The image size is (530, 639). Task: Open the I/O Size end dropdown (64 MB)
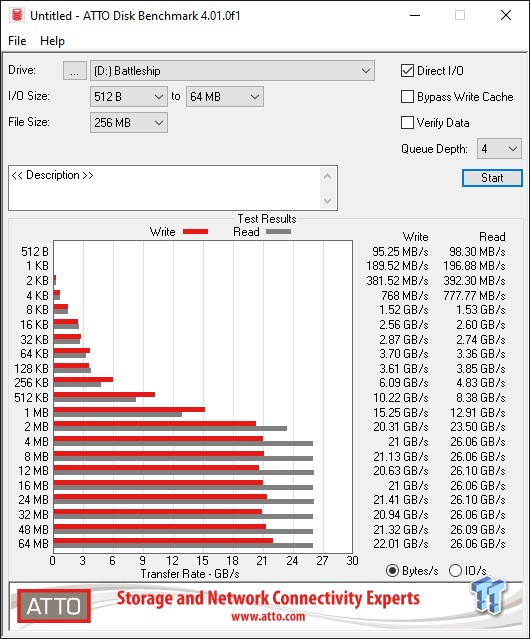224,97
